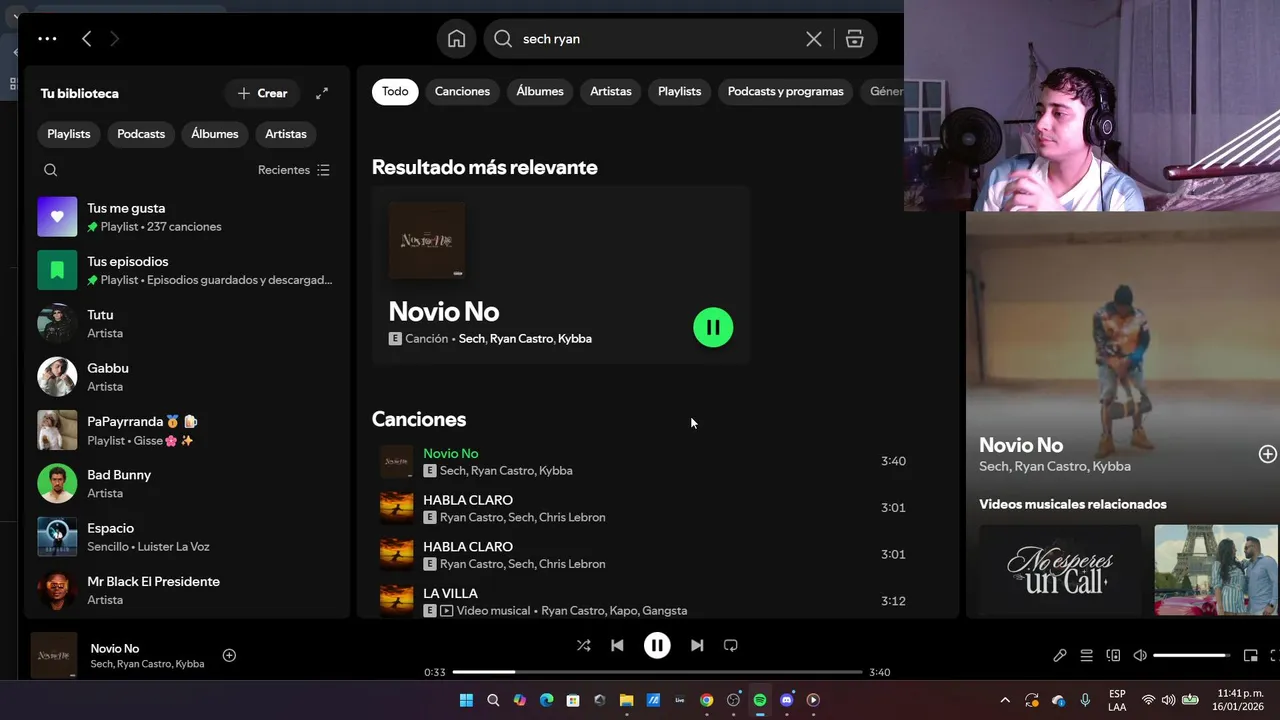Open the Crear menu
The image size is (1280, 720).
[x=262, y=93]
